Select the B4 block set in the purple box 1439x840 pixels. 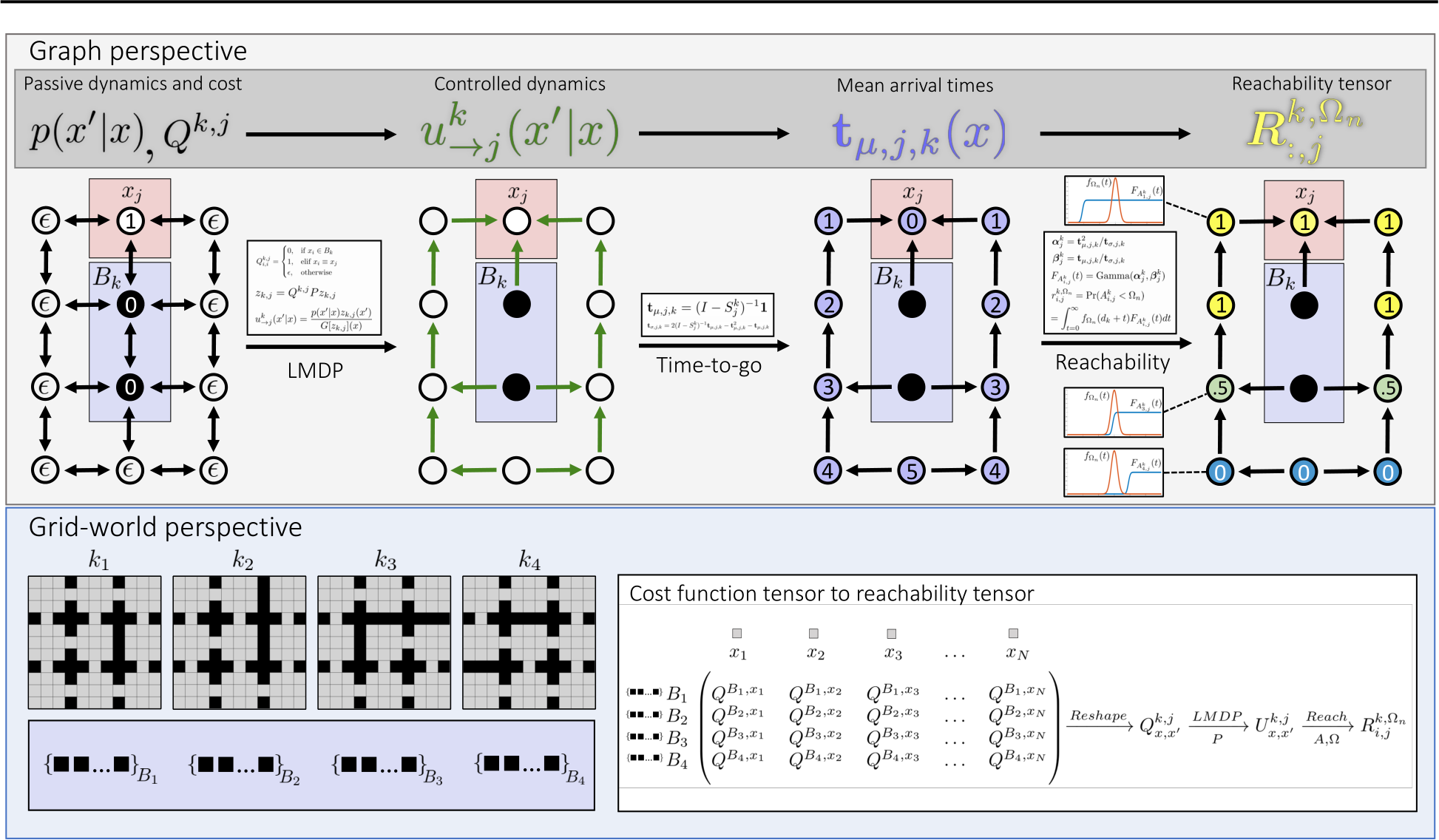(530, 767)
